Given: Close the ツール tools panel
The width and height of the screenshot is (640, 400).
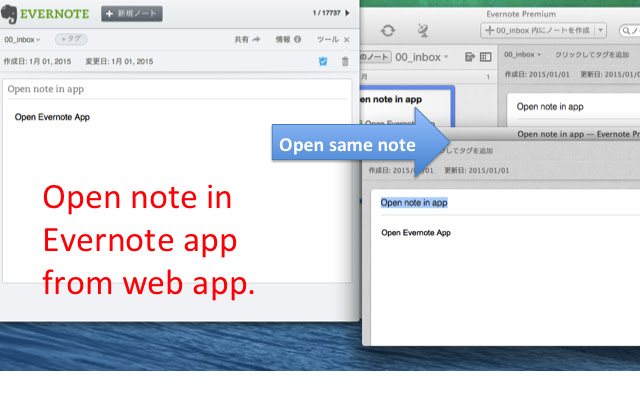Looking at the screenshot, I should pos(347,40).
